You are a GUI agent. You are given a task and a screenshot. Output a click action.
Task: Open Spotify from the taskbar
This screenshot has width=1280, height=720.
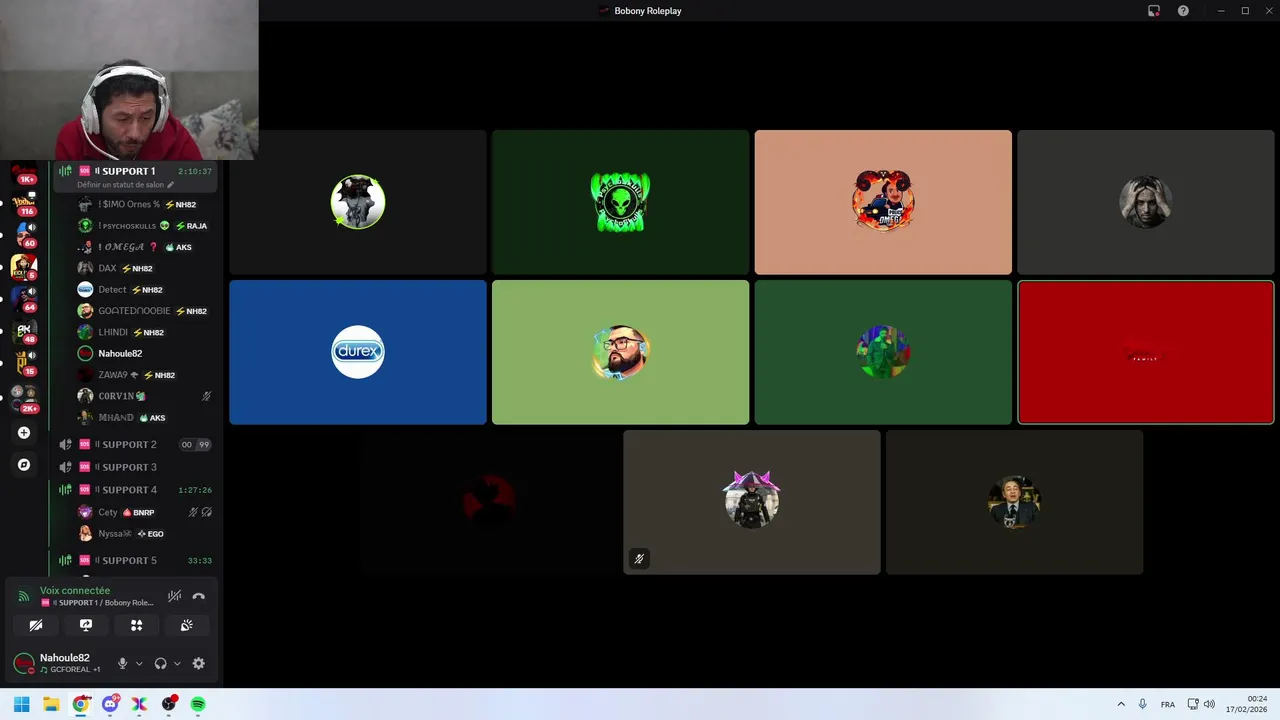click(x=198, y=704)
